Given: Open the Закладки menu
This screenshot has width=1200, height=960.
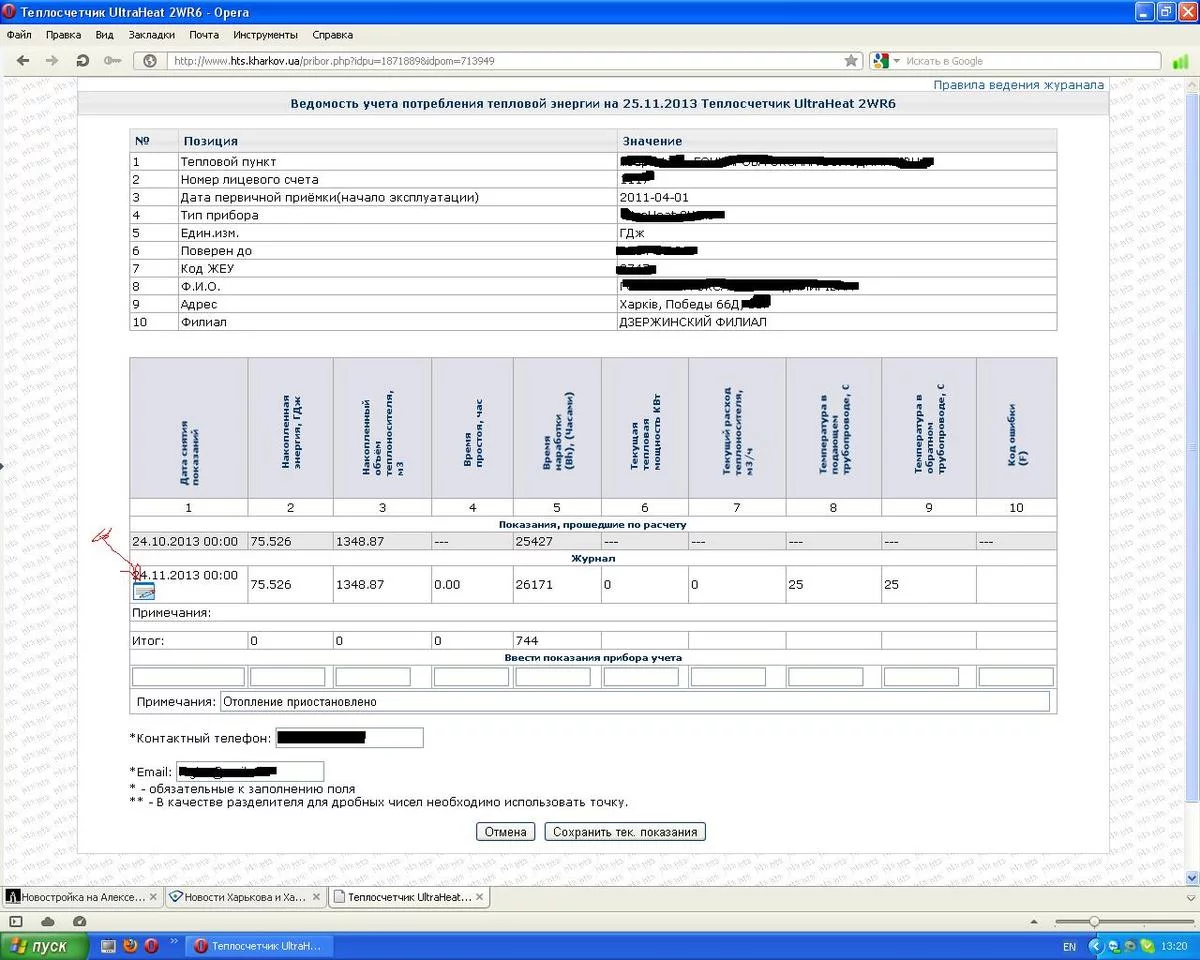Looking at the screenshot, I should click(x=152, y=34).
